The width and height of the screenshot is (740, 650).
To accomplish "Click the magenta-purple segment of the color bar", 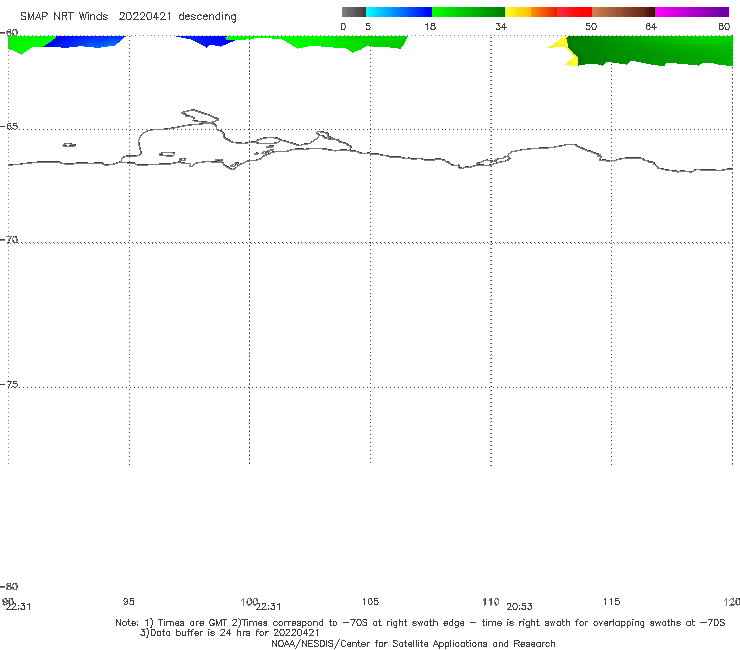I will tap(692, 12).
